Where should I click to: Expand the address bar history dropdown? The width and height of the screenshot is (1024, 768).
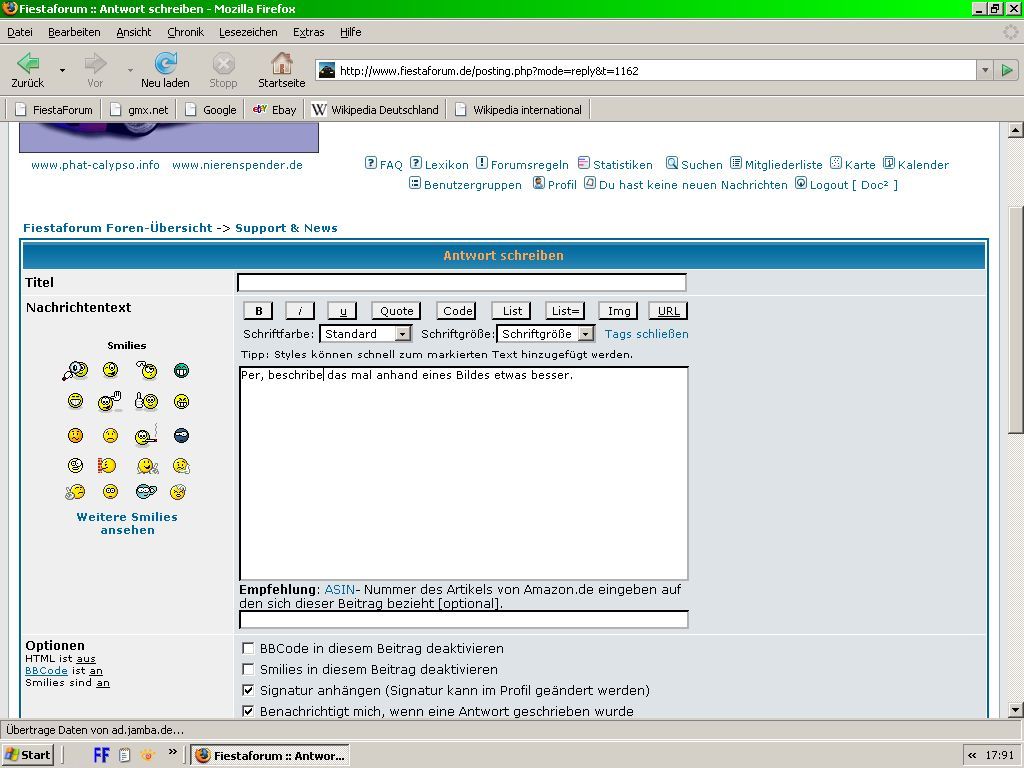tap(985, 70)
